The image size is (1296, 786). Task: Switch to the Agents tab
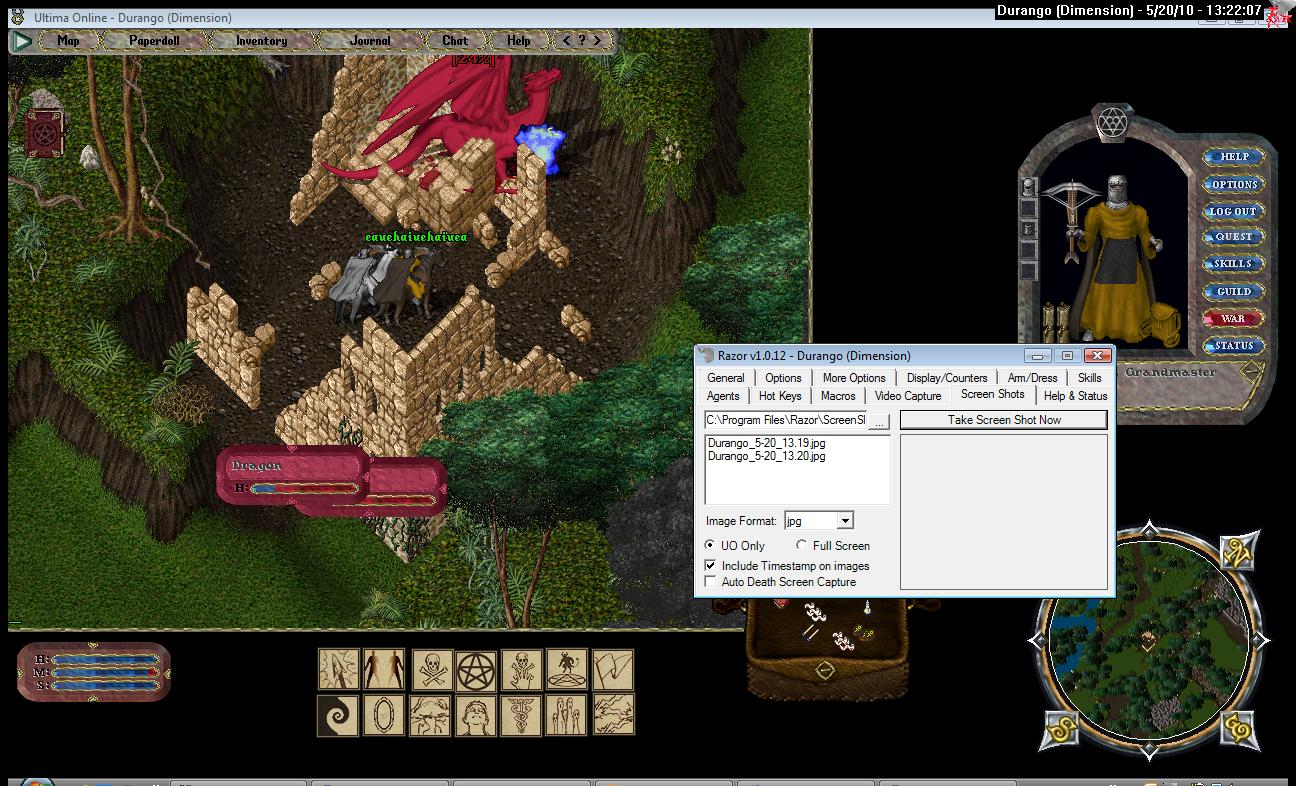click(x=723, y=396)
